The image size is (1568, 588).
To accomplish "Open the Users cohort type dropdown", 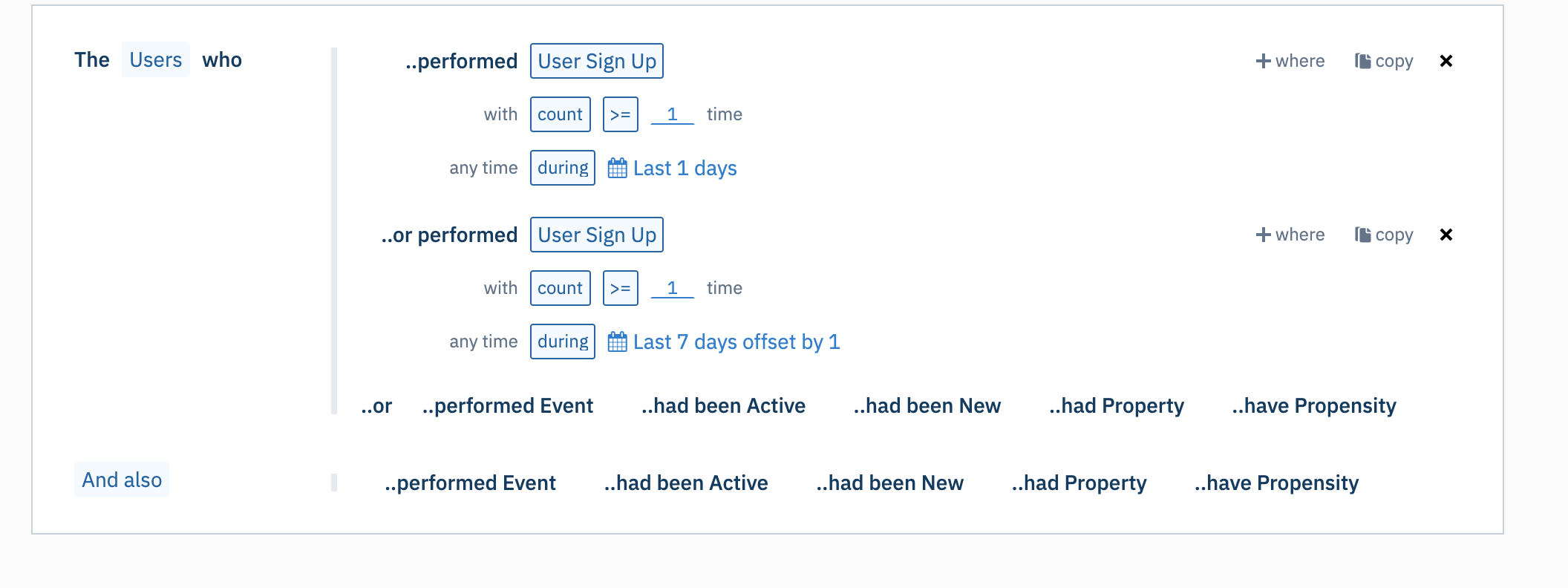I will 156,59.
